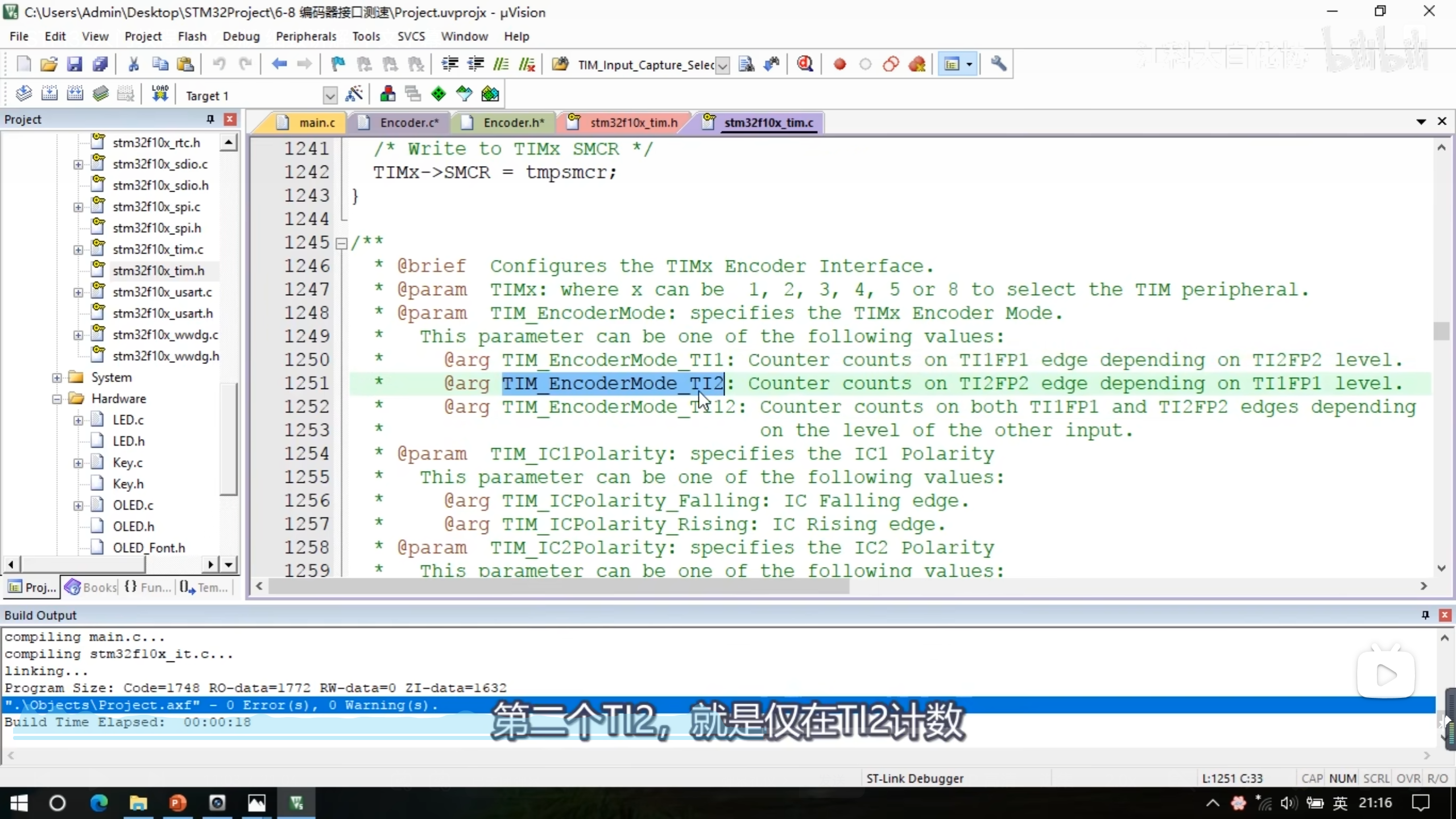This screenshot has width=1456, height=819.
Task: Pin the Project panel
Action: click(210, 119)
